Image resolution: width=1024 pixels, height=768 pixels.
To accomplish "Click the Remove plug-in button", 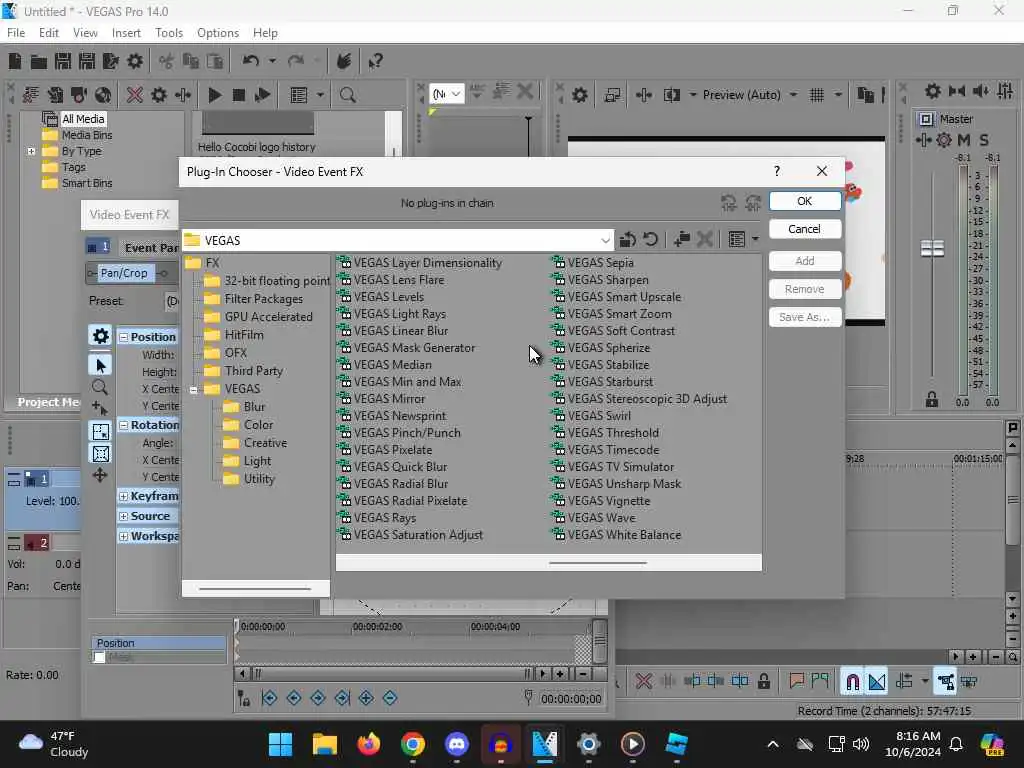I will click(805, 289).
